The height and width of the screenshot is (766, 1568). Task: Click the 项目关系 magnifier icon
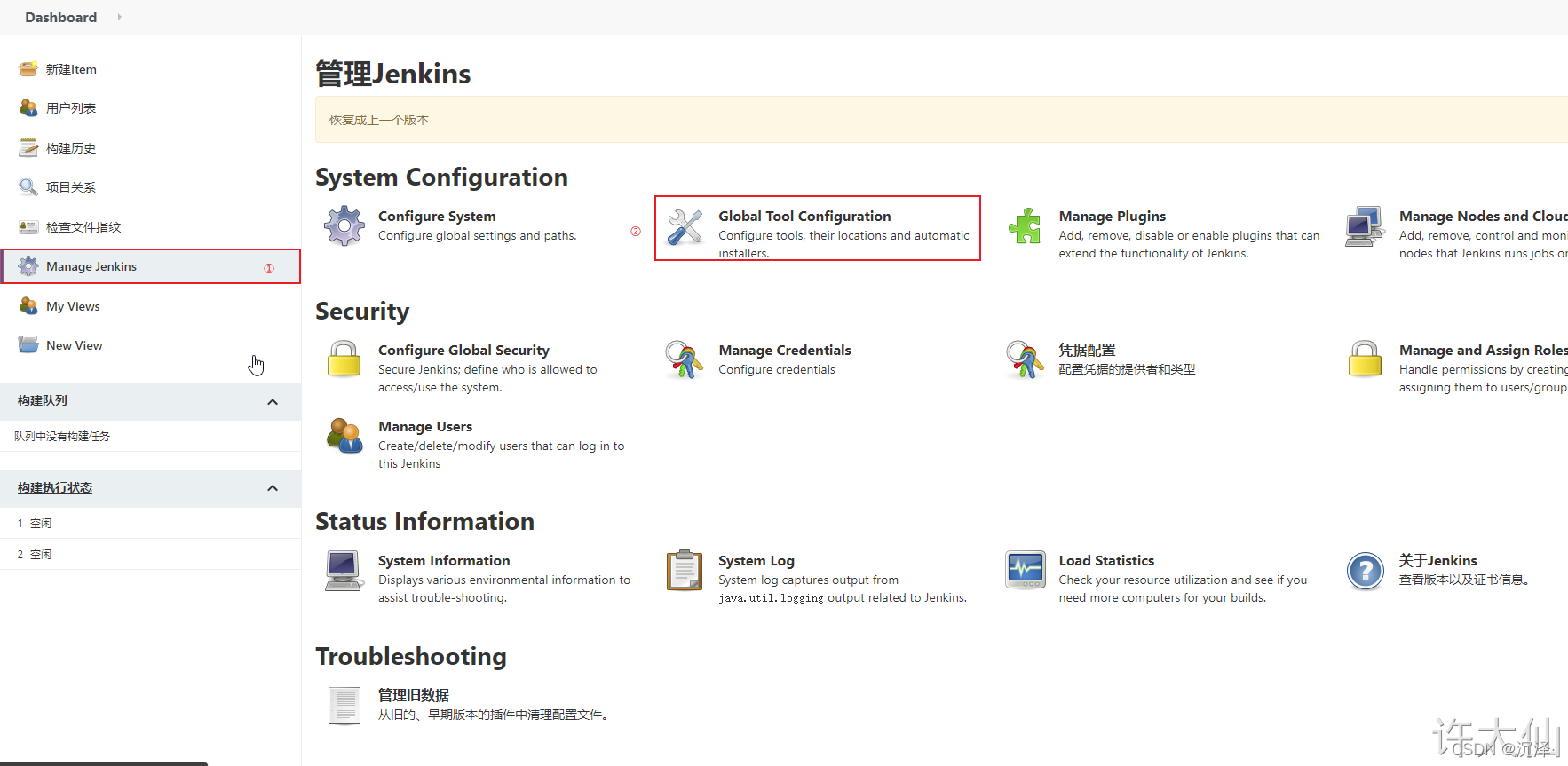(x=28, y=187)
